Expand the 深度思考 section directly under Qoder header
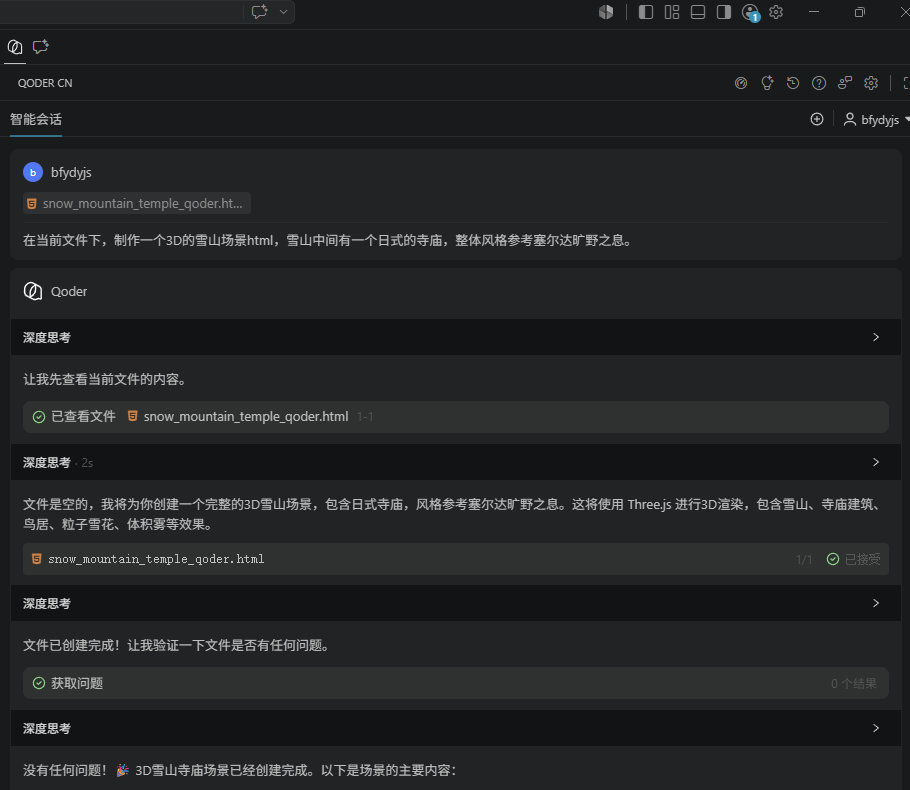This screenshot has width=910, height=790. 456,337
